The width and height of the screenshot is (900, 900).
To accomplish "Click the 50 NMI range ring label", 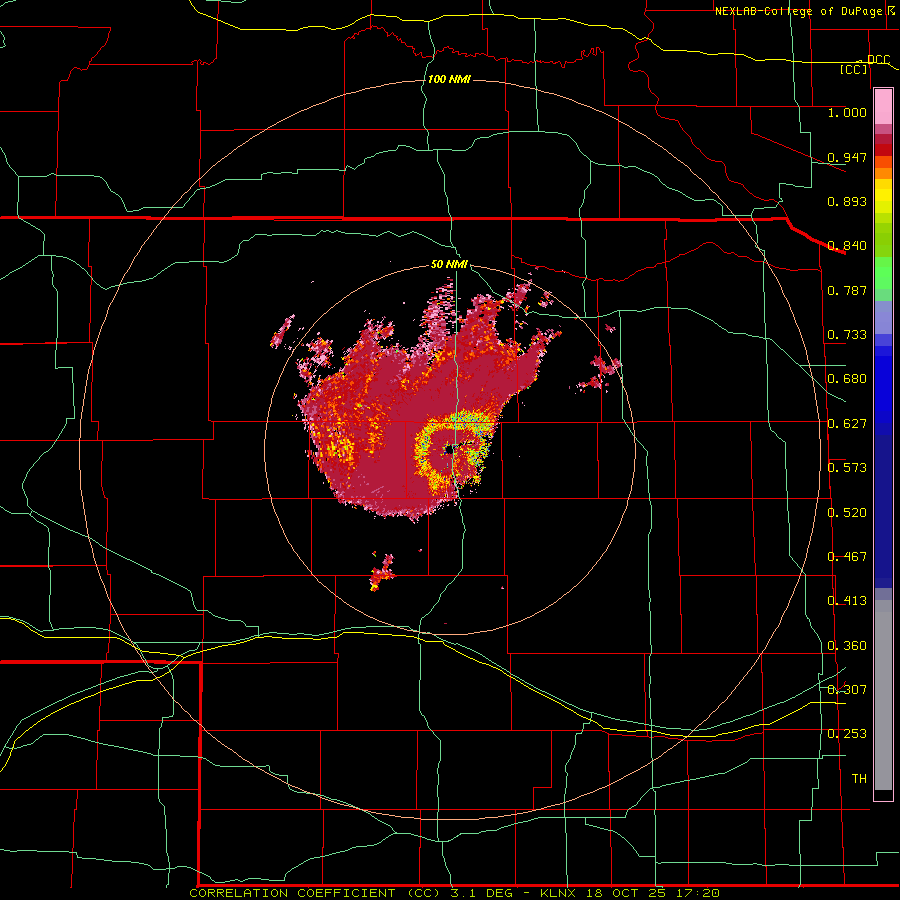I will point(449,265).
